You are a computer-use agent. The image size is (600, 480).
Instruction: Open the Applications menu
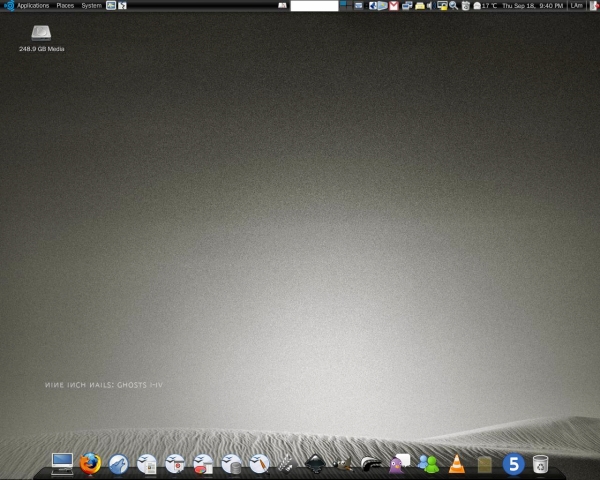(x=33, y=6)
